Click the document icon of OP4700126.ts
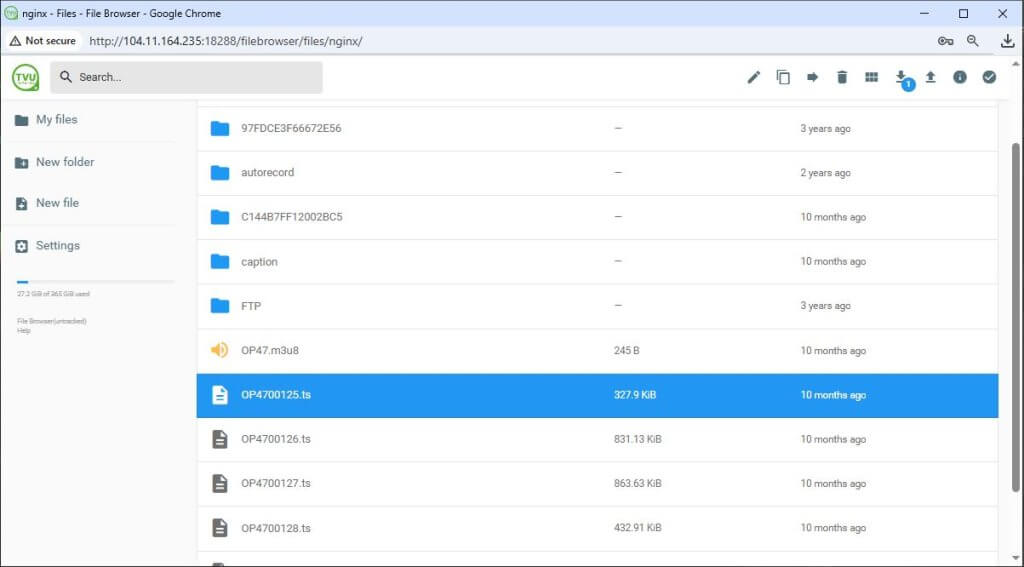 click(220, 439)
